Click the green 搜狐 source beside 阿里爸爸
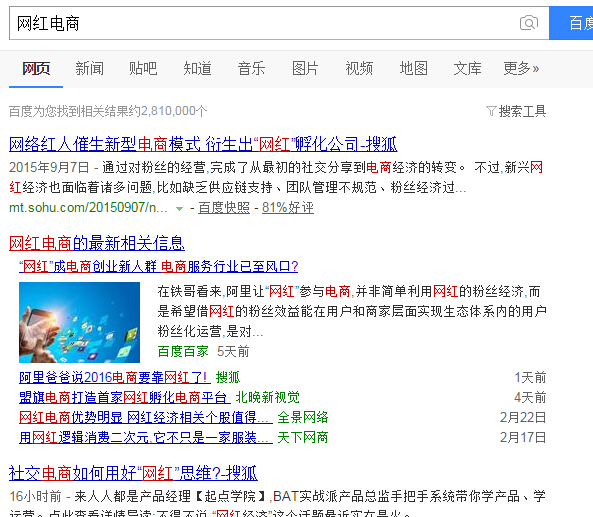This screenshot has width=593, height=517. click(228, 377)
